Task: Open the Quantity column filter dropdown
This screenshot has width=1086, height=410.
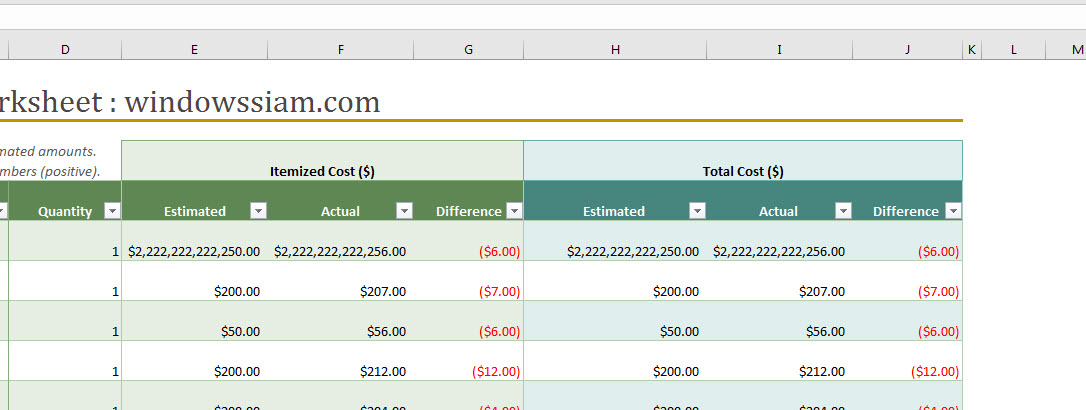Action: point(112,211)
